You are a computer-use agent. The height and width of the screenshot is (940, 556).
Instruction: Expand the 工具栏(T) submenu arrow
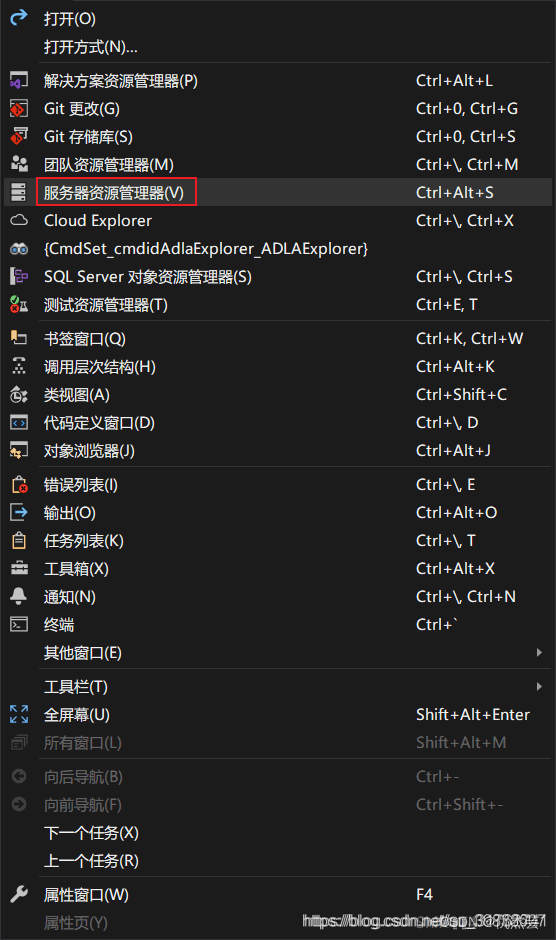coord(539,686)
